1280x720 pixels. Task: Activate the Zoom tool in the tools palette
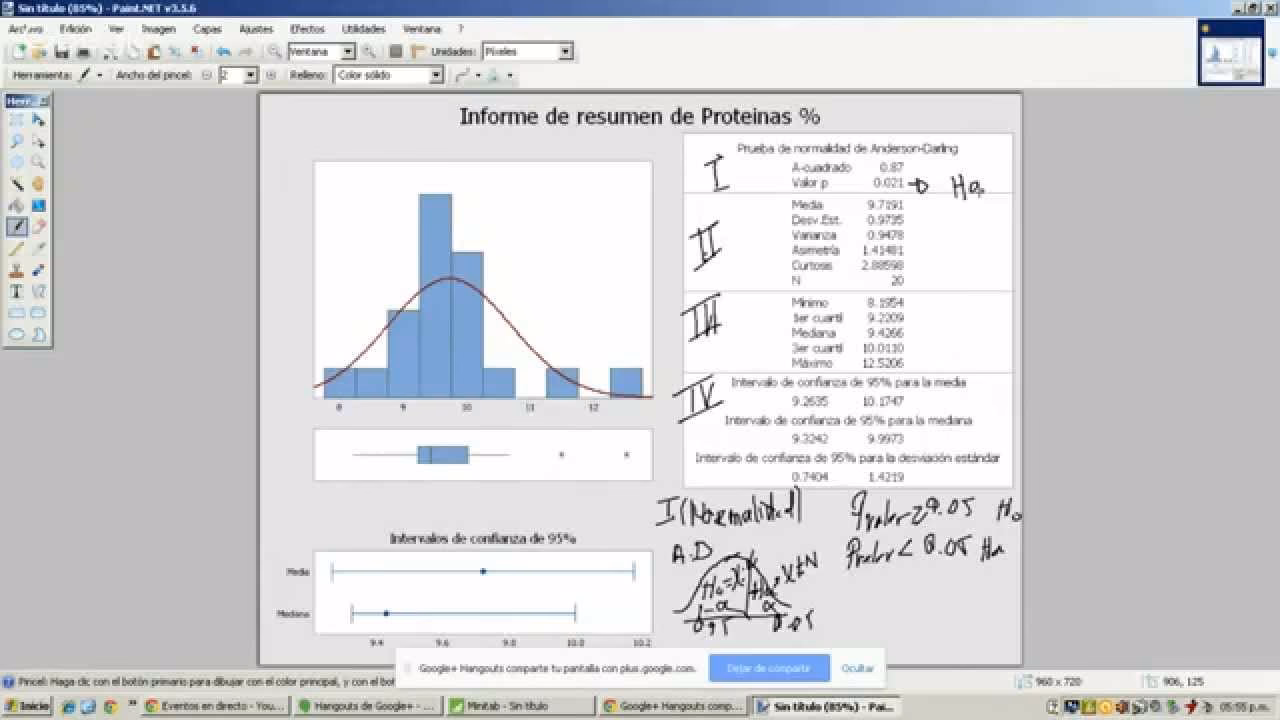(x=37, y=162)
